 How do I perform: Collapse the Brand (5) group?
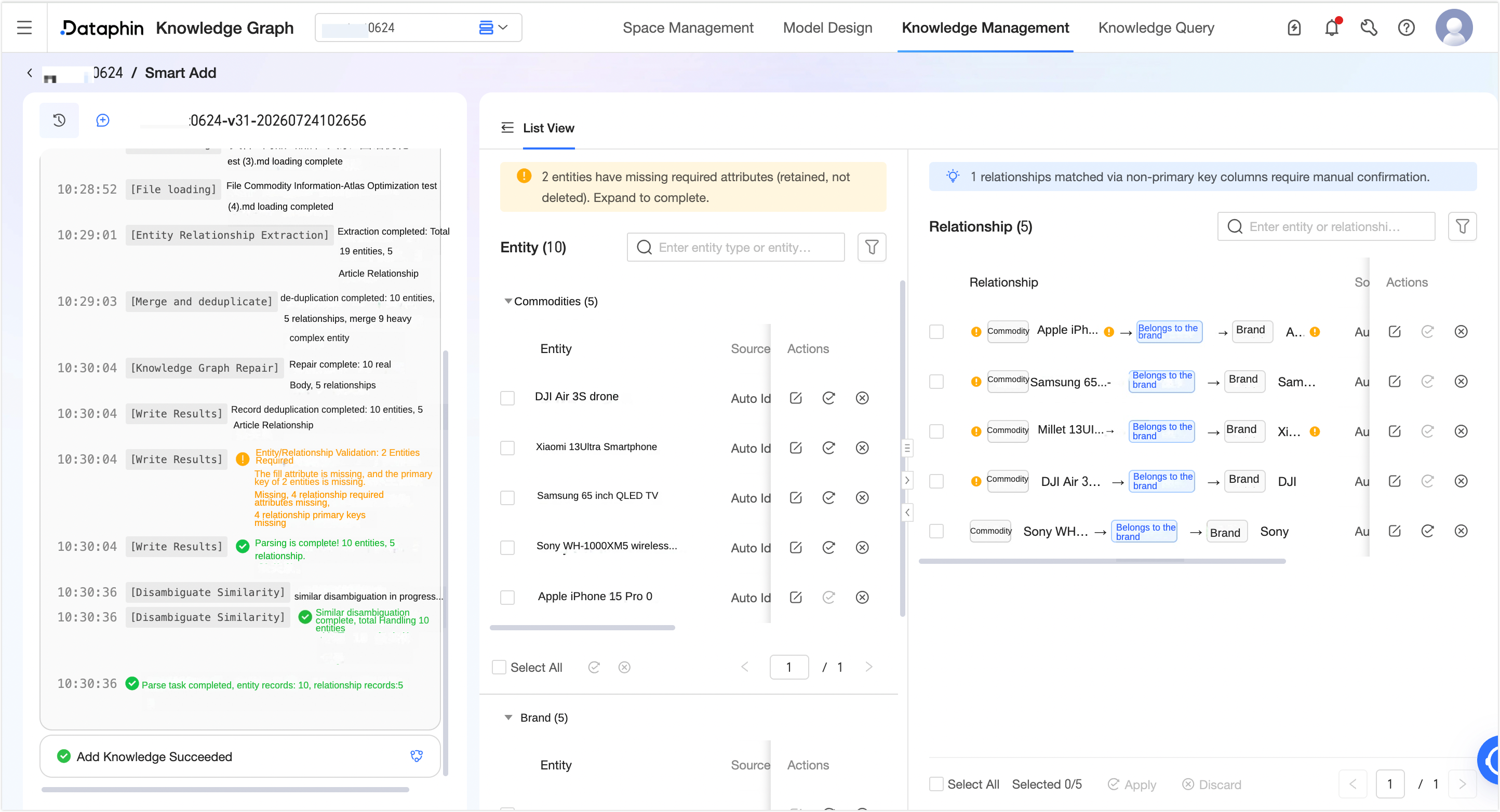pos(508,718)
